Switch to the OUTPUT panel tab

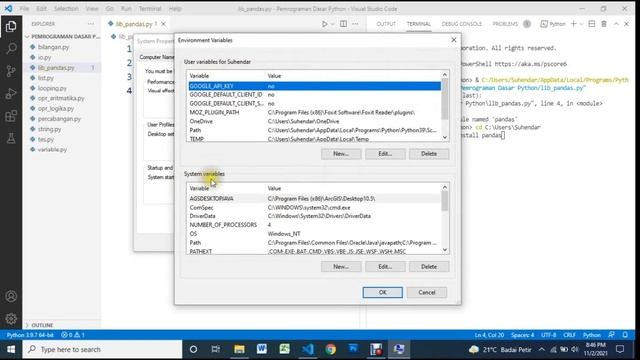point(386,24)
